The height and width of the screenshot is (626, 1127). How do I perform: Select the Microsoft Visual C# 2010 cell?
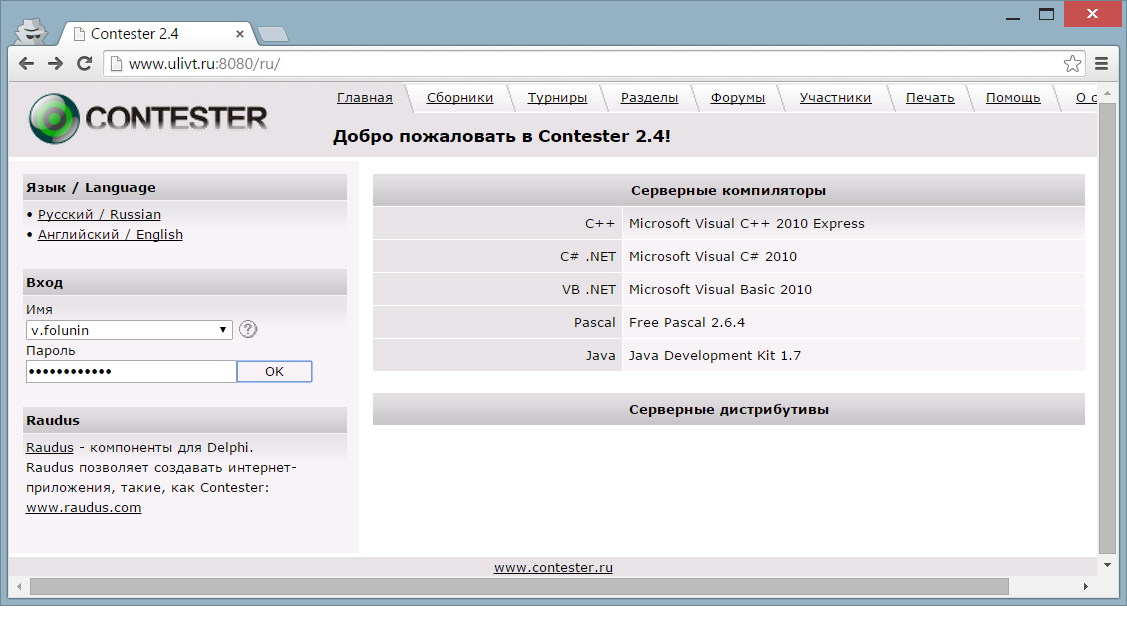[853, 257]
